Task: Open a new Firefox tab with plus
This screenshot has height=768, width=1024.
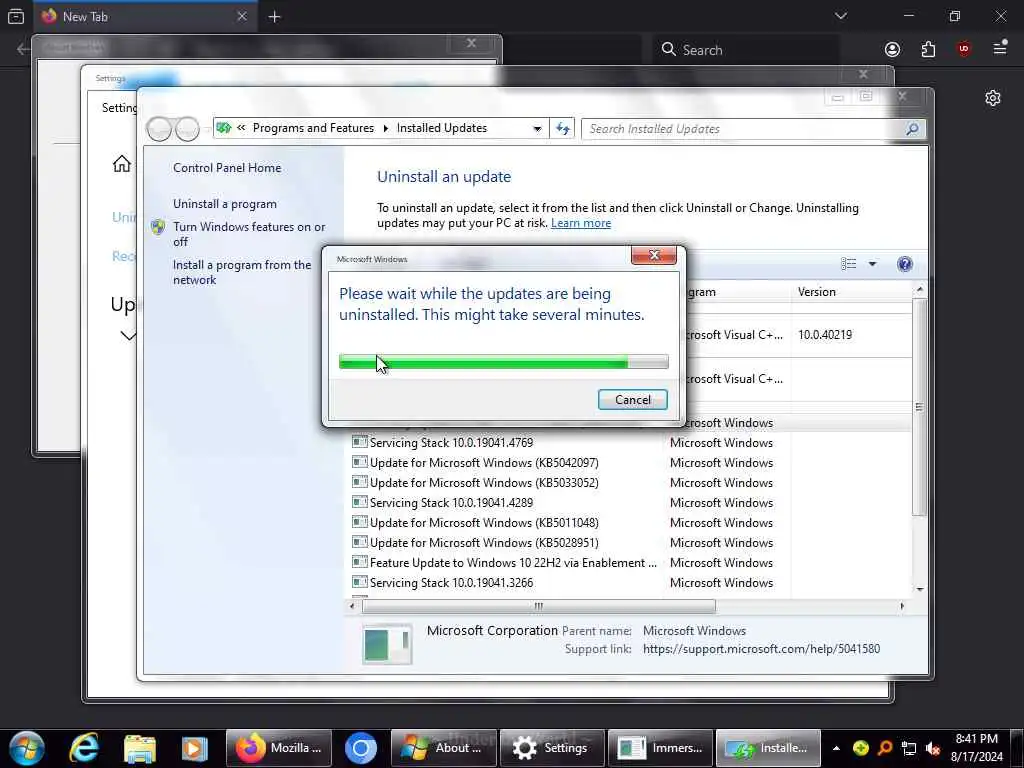Action: (x=274, y=17)
